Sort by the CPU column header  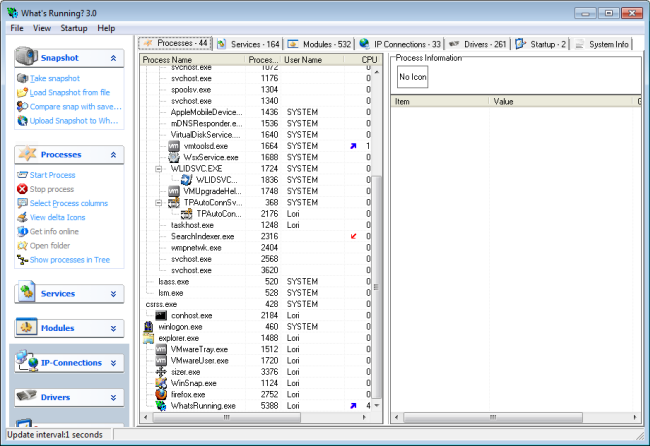[x=364, y=60]
